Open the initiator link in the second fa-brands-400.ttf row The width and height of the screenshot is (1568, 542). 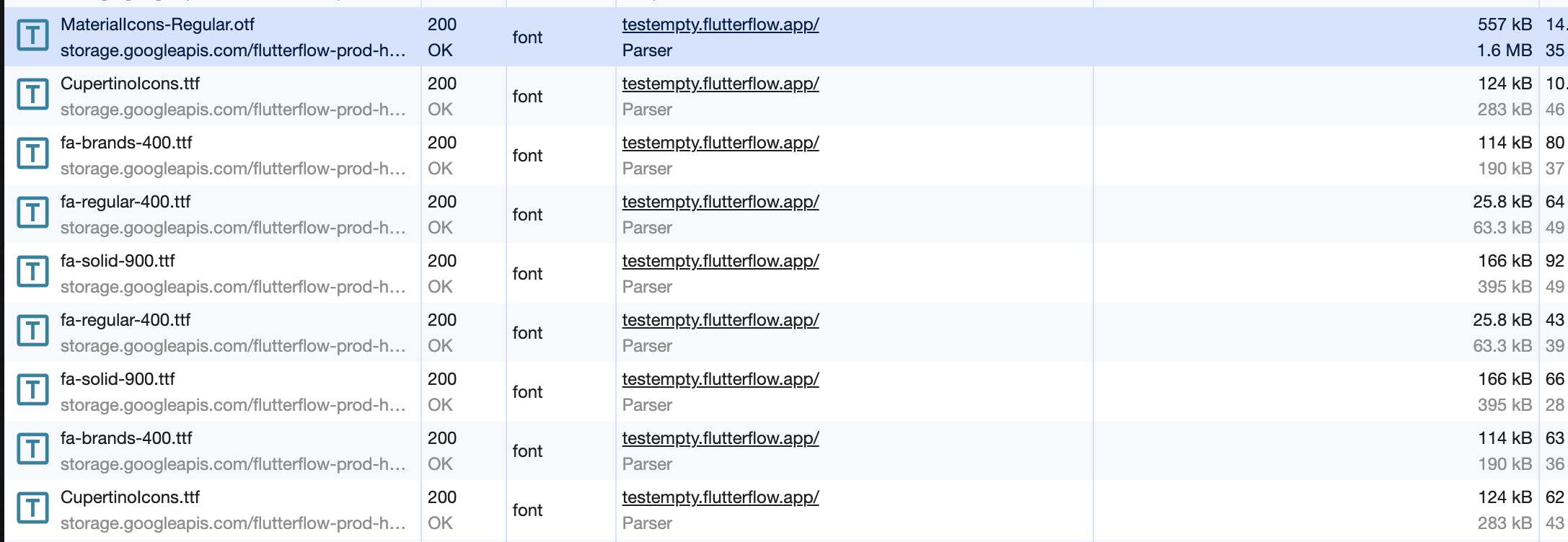pyautogui.click(x=720, y=438)
